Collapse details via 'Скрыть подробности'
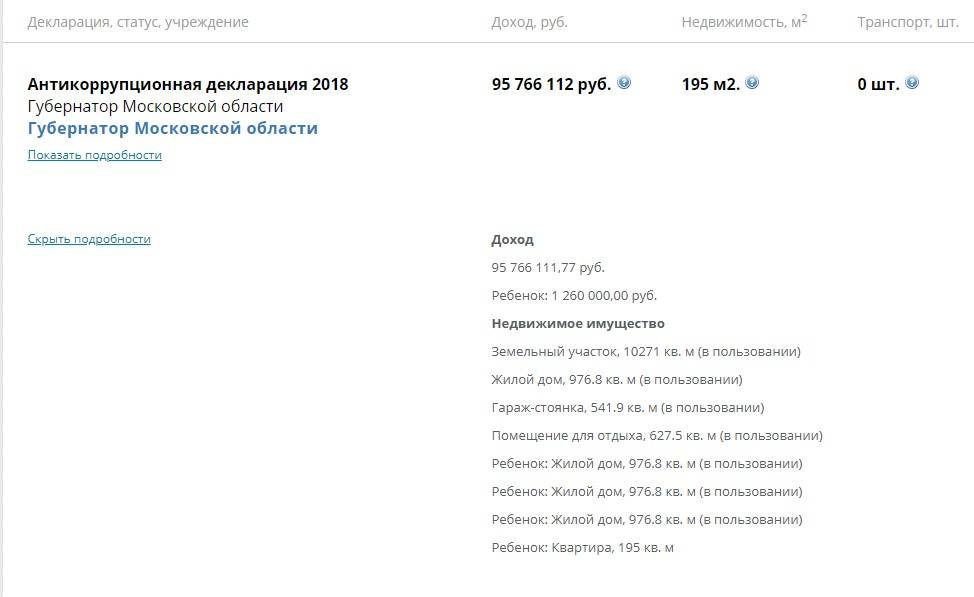The height and width of the screenshot is (597, 974). pyautogui.click(x=89, y=239)
